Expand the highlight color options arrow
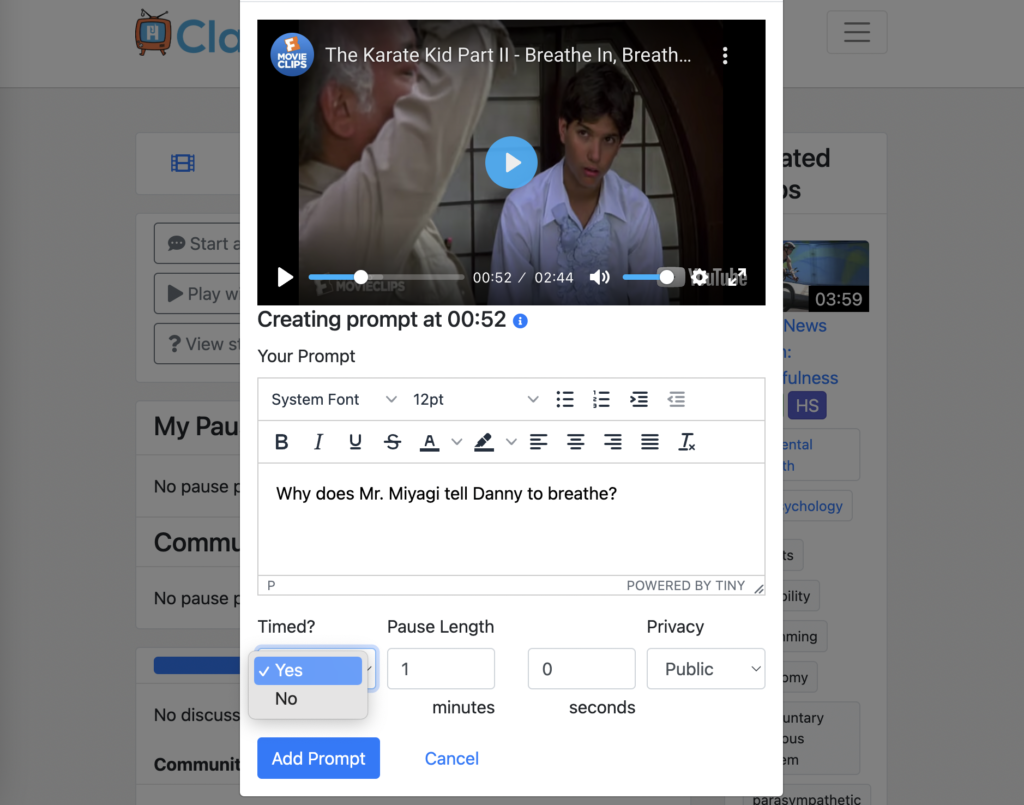Image resolution: width=1024 pixels, height=805 pixels. coord(511,442)
